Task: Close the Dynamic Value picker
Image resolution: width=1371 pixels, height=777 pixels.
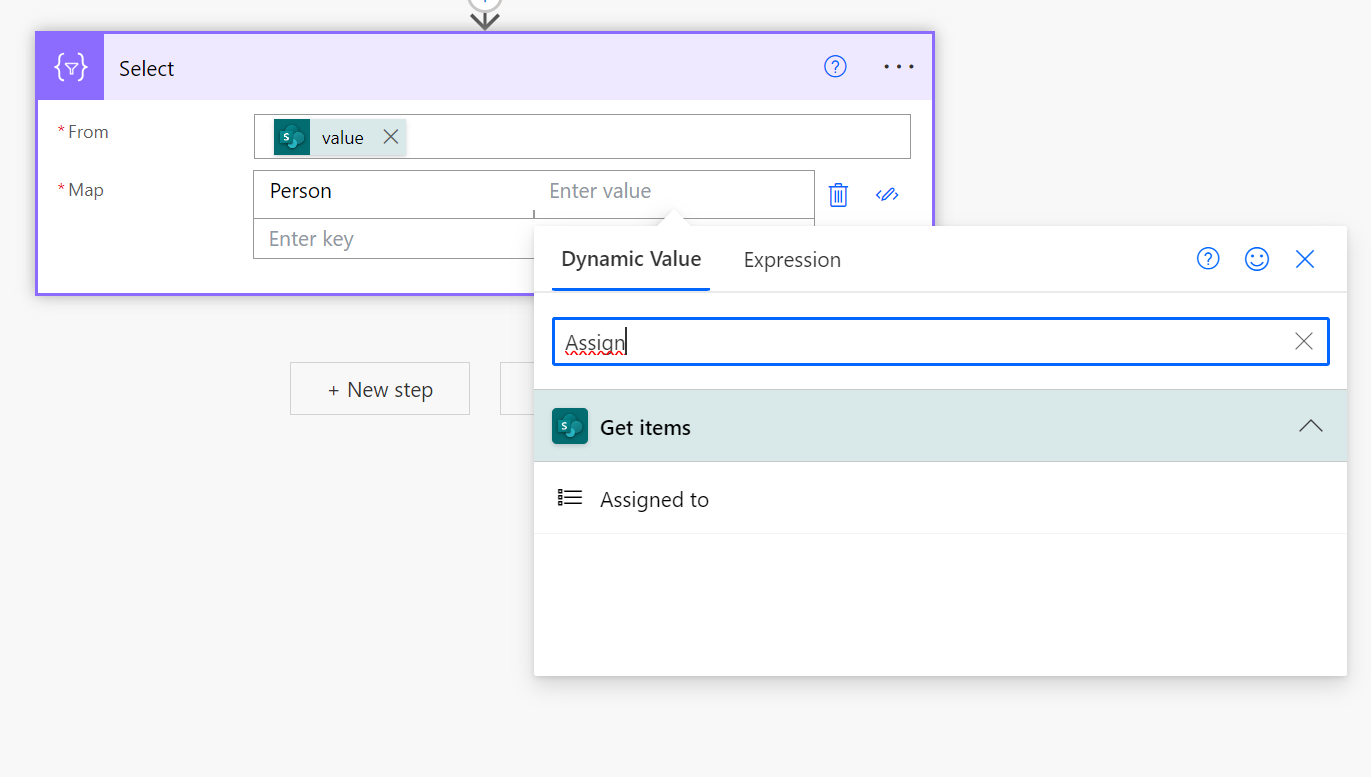Action: click(1304, 258)
